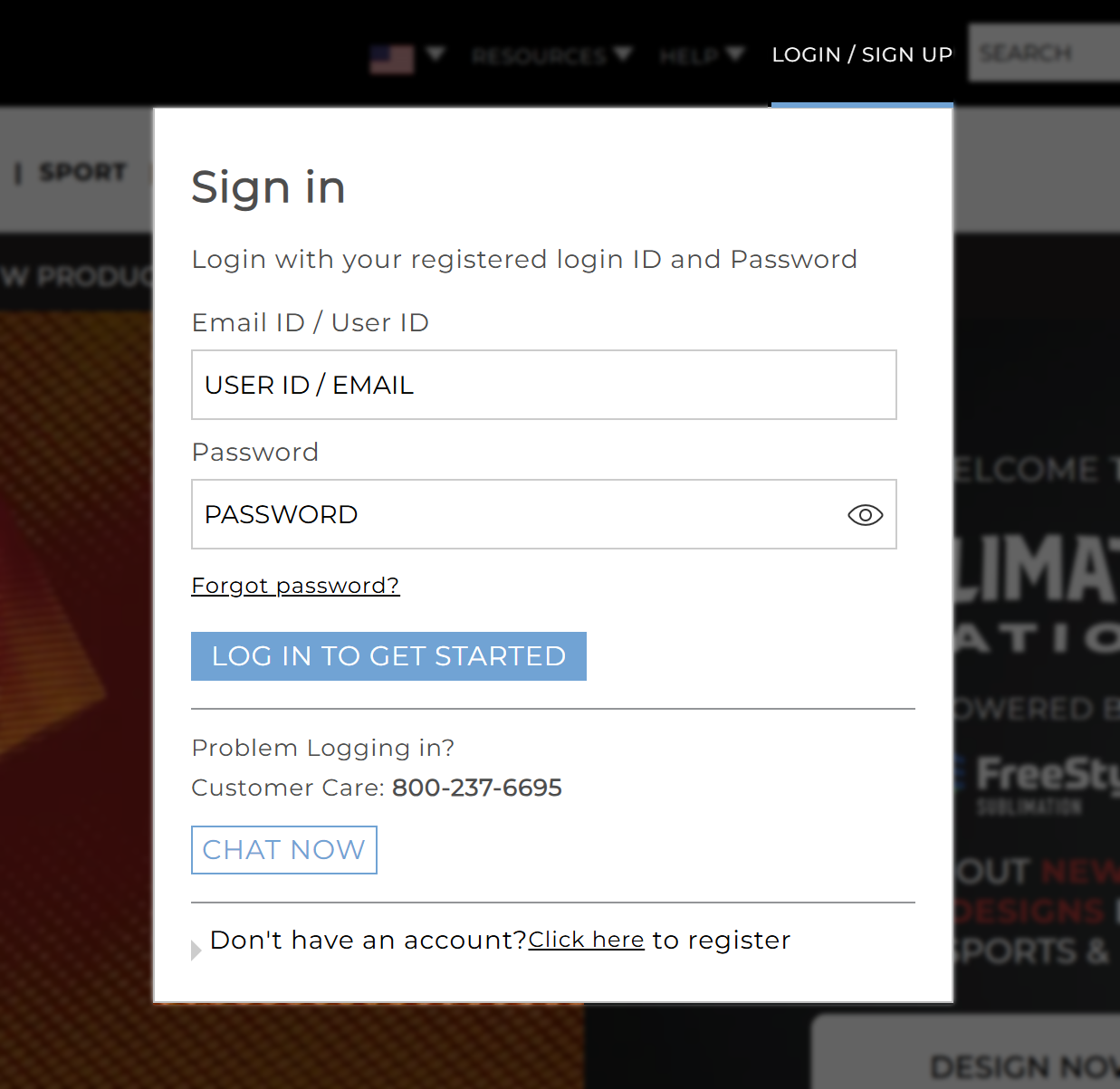Select the SPORT menu item
The height and width of the screenshot is (1089, 1120).
[x=82, y=172]
